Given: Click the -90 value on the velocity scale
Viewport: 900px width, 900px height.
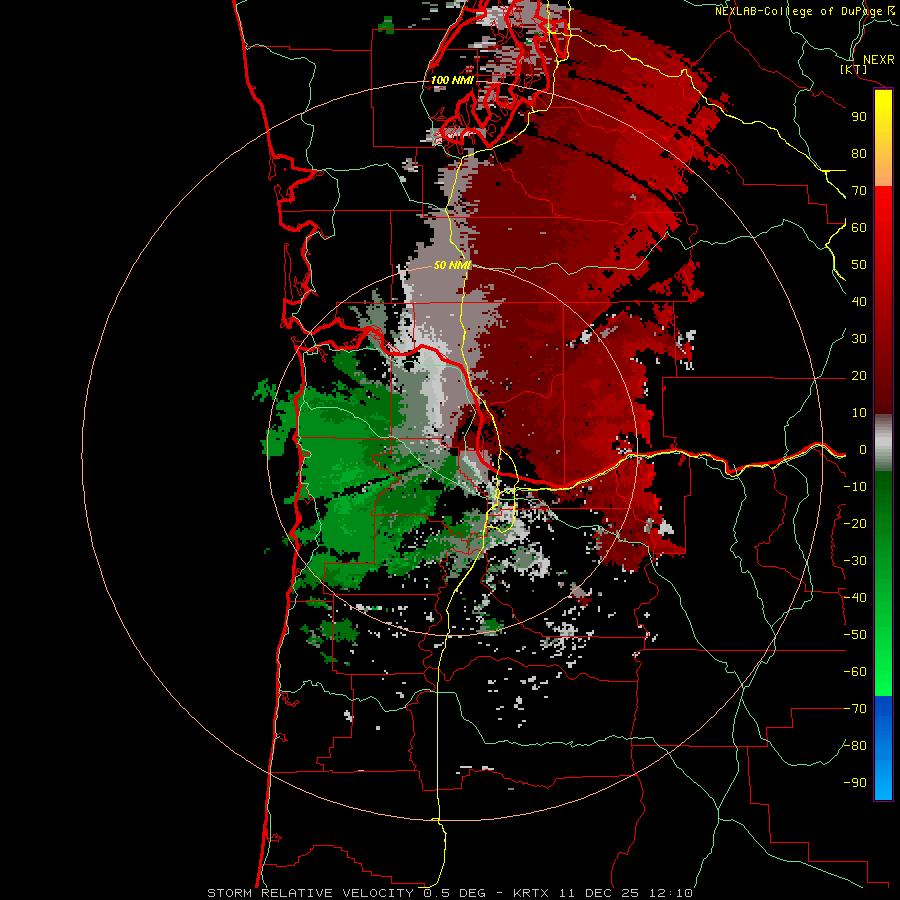Looking at the screenshot, I should click(855, 783).
